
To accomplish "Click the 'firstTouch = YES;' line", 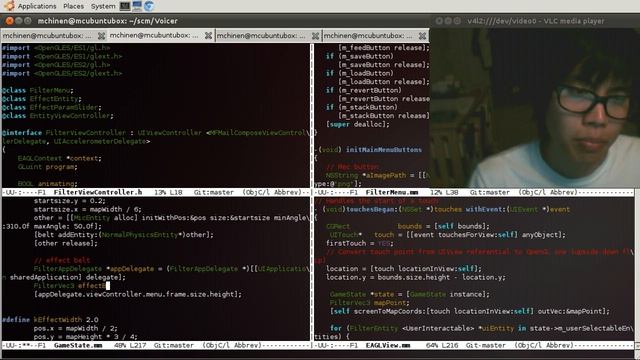I will pyautogui.click(x=359, y=243).
